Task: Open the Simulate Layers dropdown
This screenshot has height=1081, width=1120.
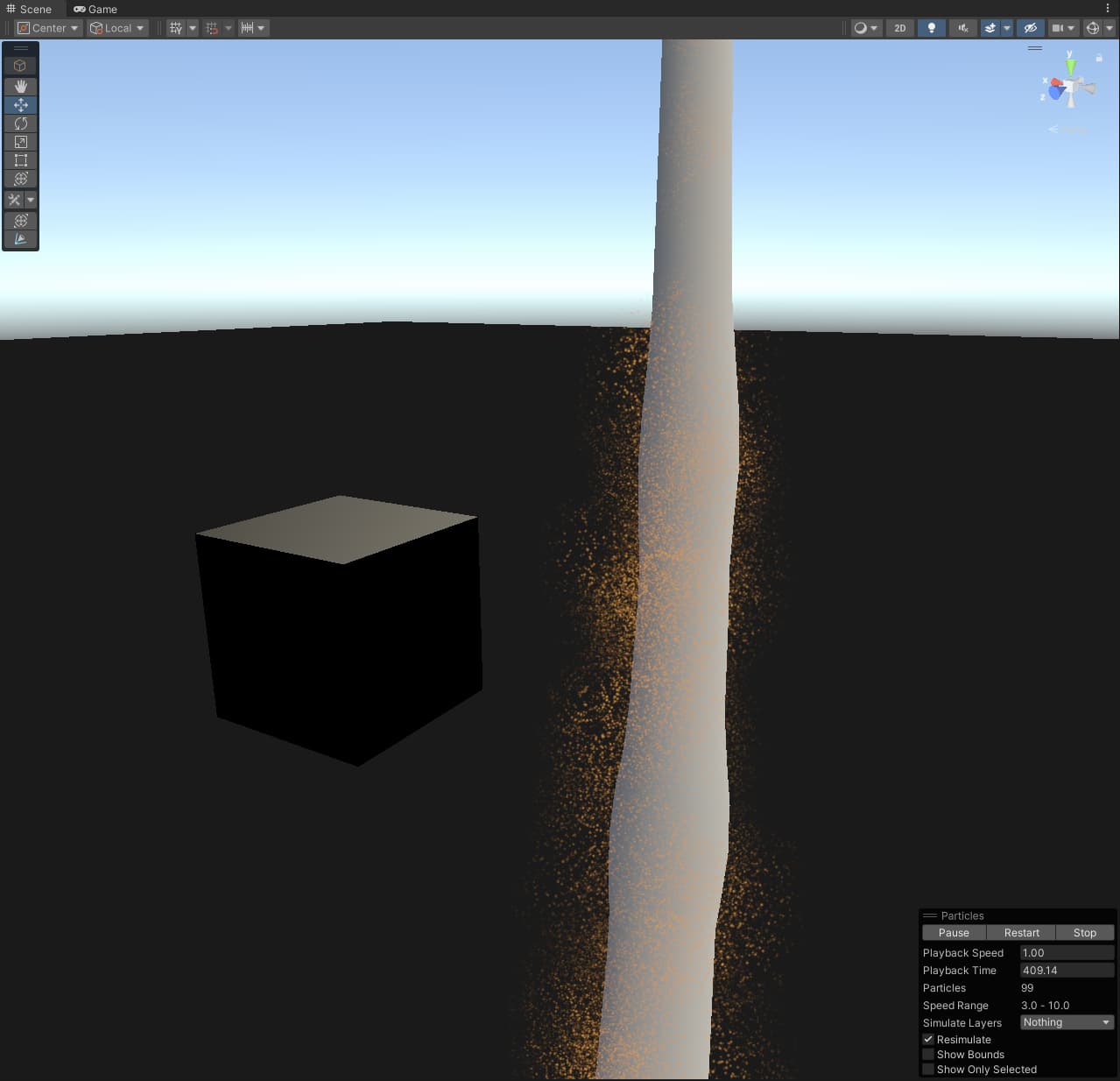Action: (1065, 1021)
